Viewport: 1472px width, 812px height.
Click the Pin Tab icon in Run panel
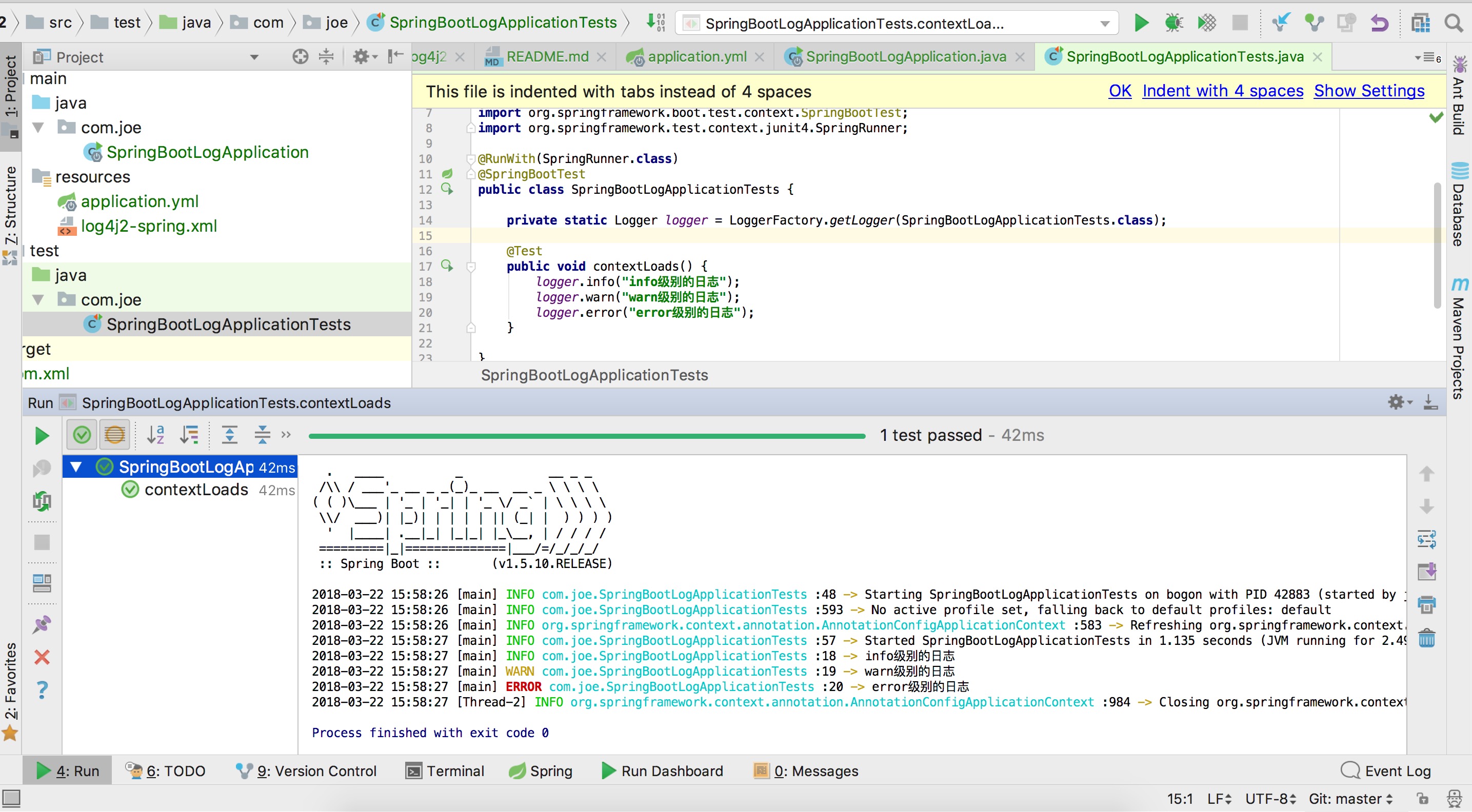[x=42, y=624]
